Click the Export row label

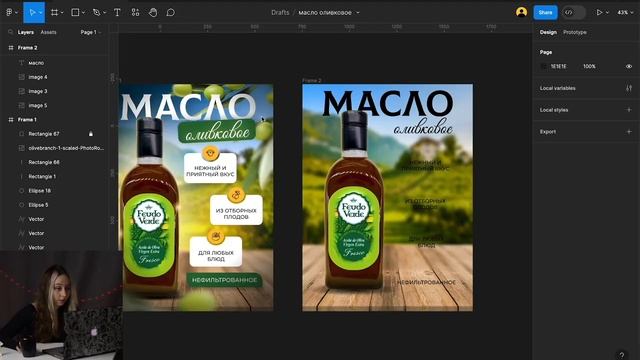pos(548,131)
